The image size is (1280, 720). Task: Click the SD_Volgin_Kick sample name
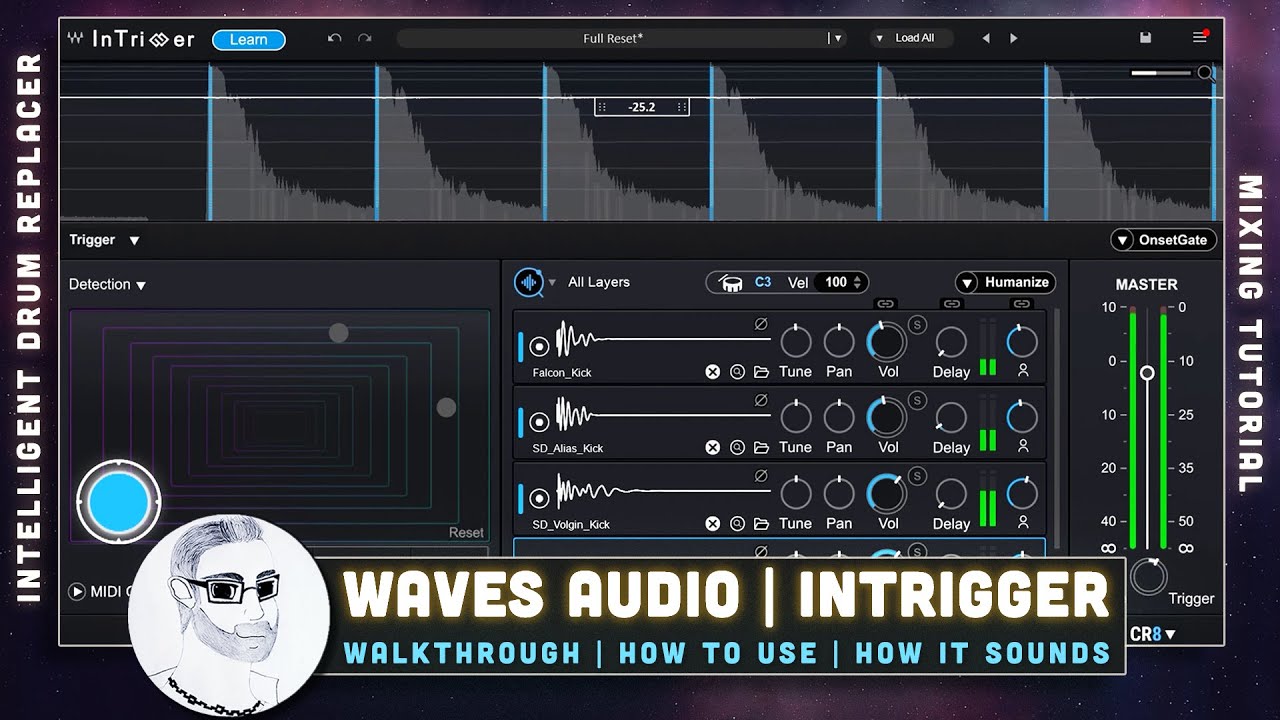[x=571, y=525]
